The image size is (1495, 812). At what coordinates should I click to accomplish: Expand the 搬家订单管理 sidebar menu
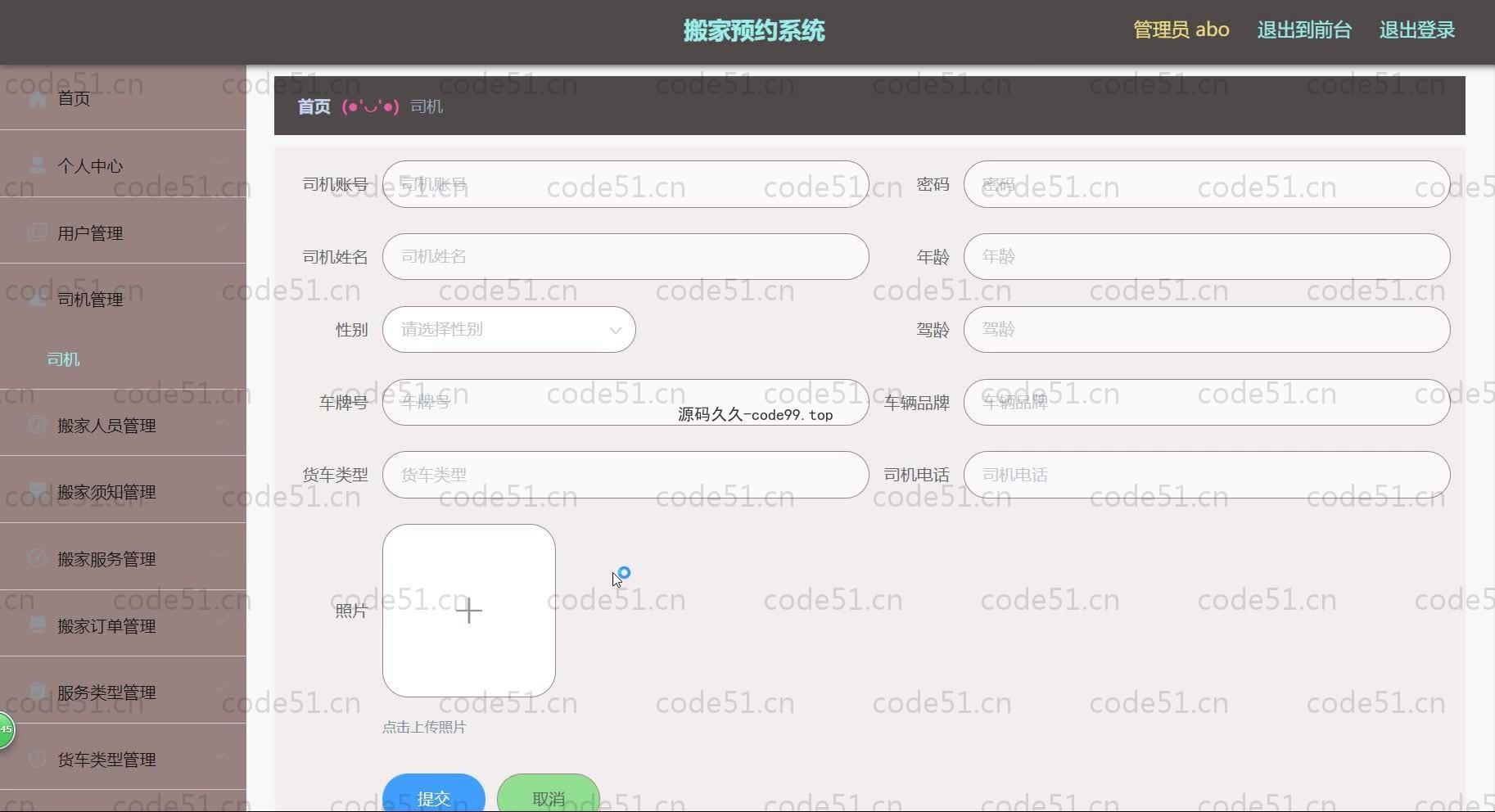coord(123,626)
